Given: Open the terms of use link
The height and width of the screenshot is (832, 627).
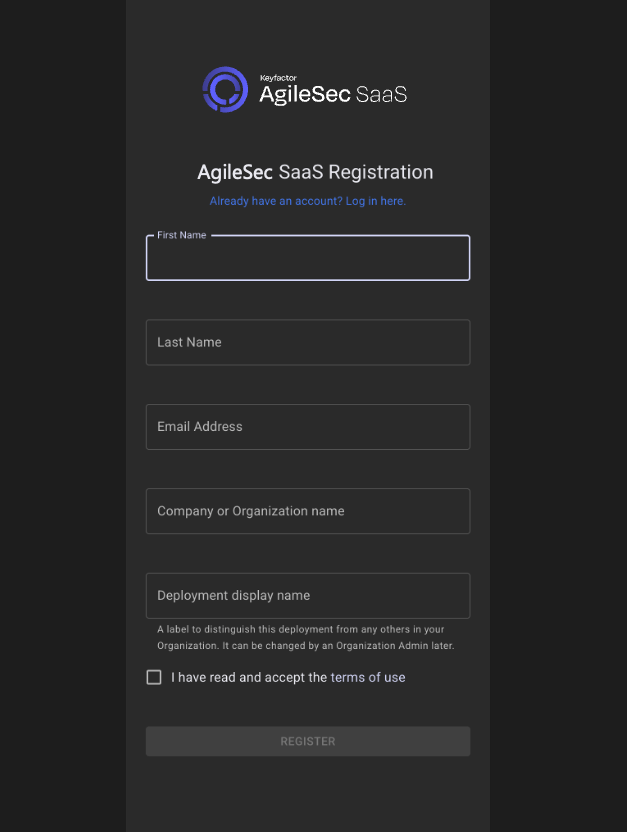Looking at the screenshot, I should (368, 678).
